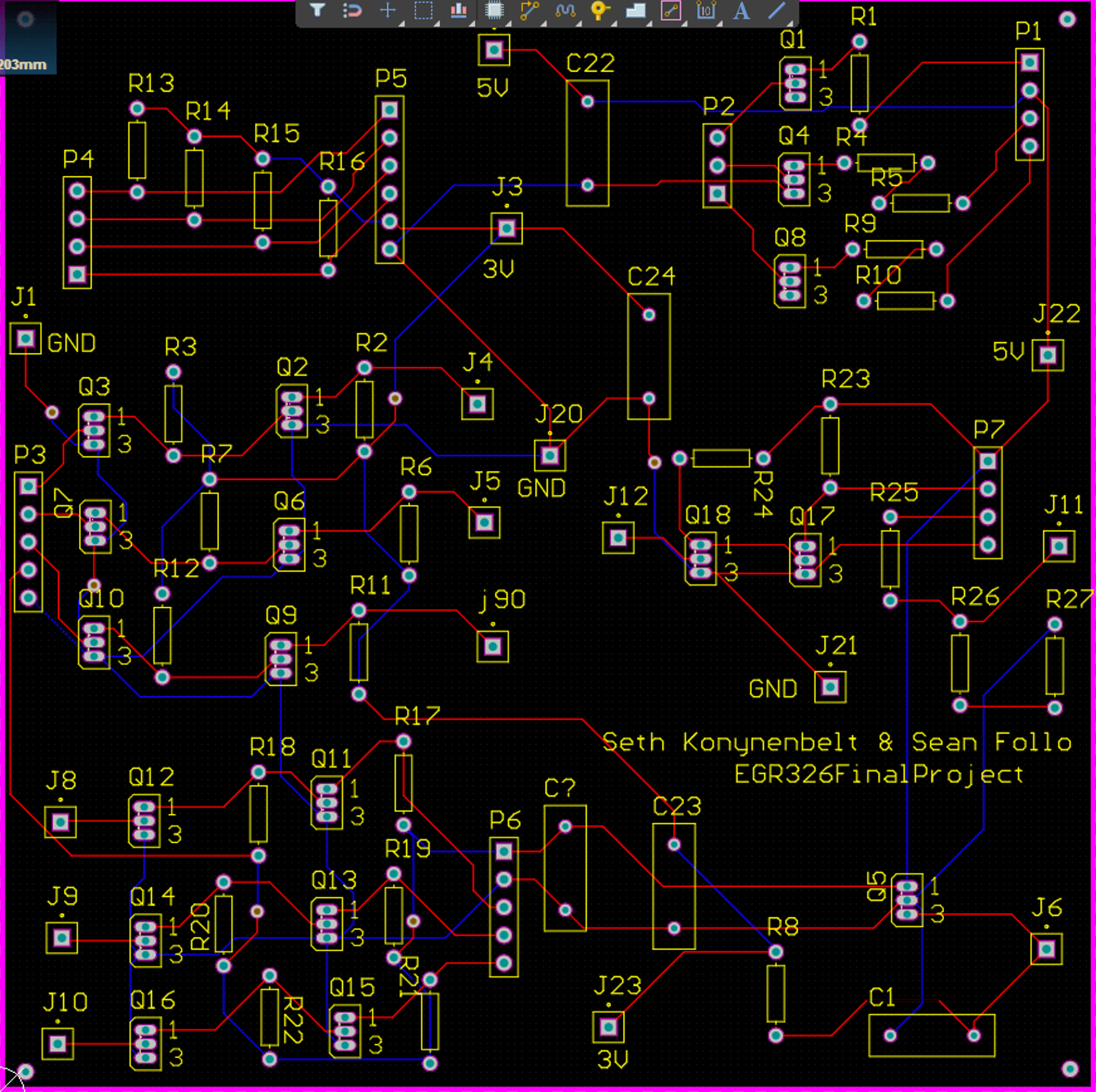Expand the via tool options triangle
The height and width of the screenshot is (1092, 1096).
pos(613,23)
